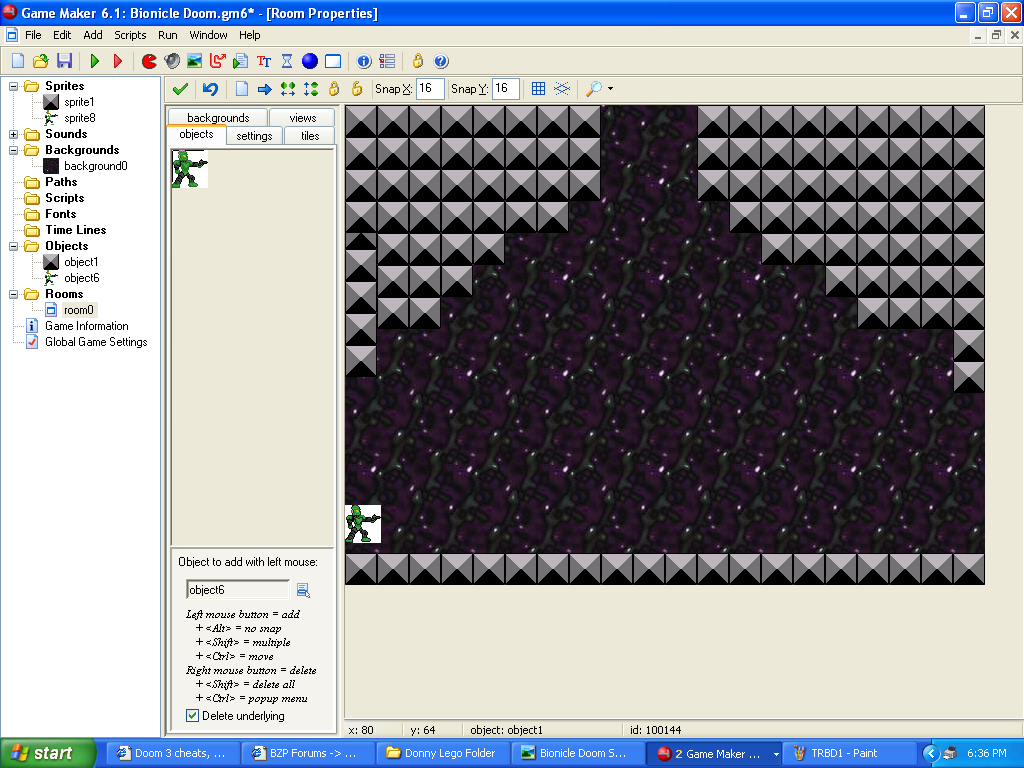
Task: Switch to the settings tab
Action: (254, 136)
